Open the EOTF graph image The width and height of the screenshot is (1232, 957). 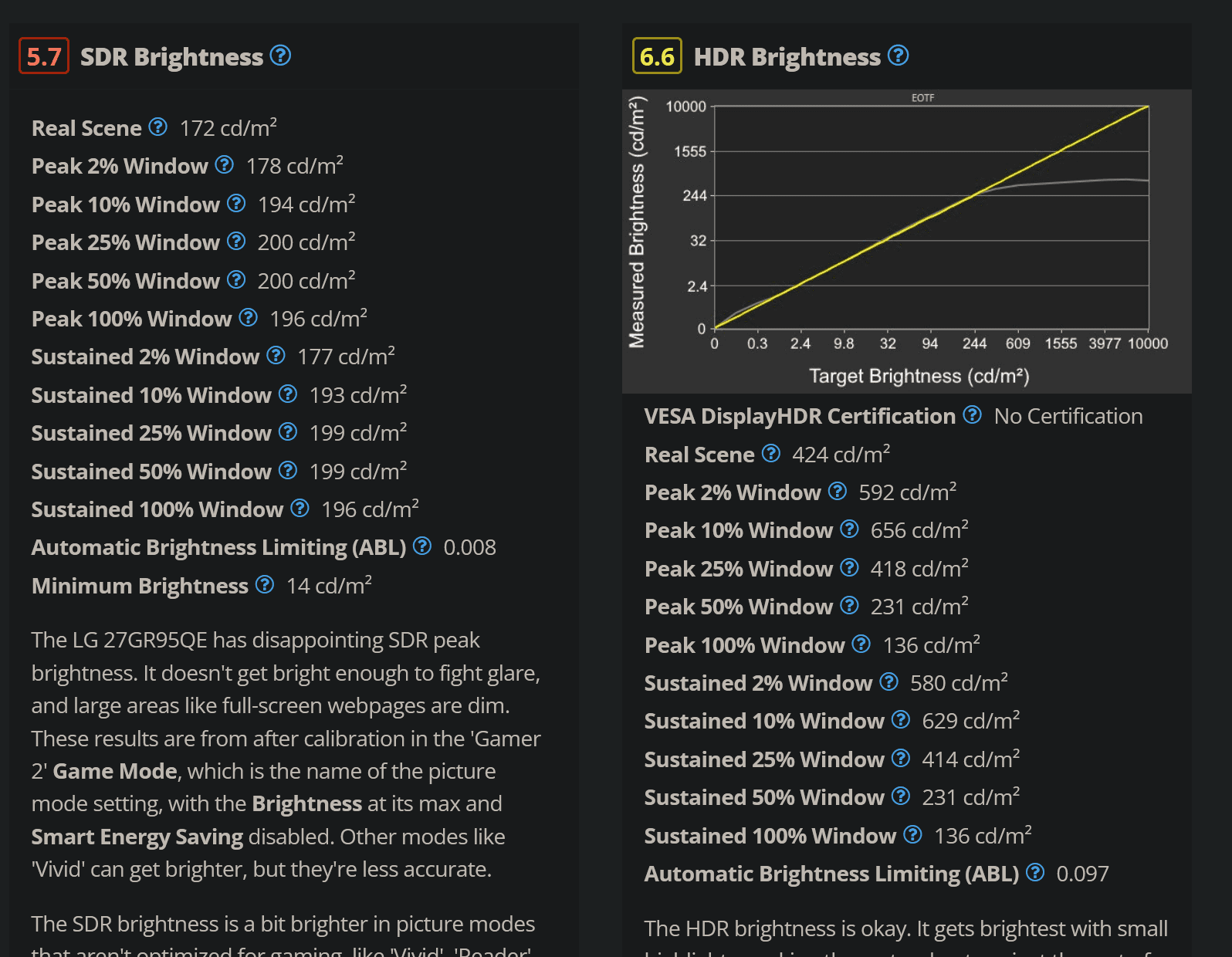907,242
